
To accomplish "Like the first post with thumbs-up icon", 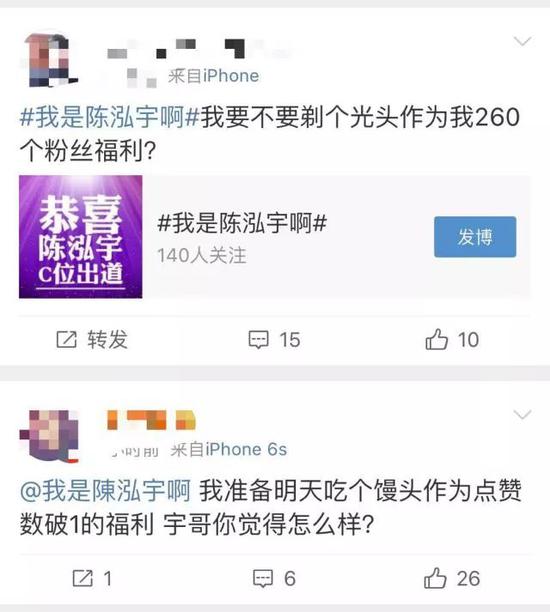I will click(436, 339).
